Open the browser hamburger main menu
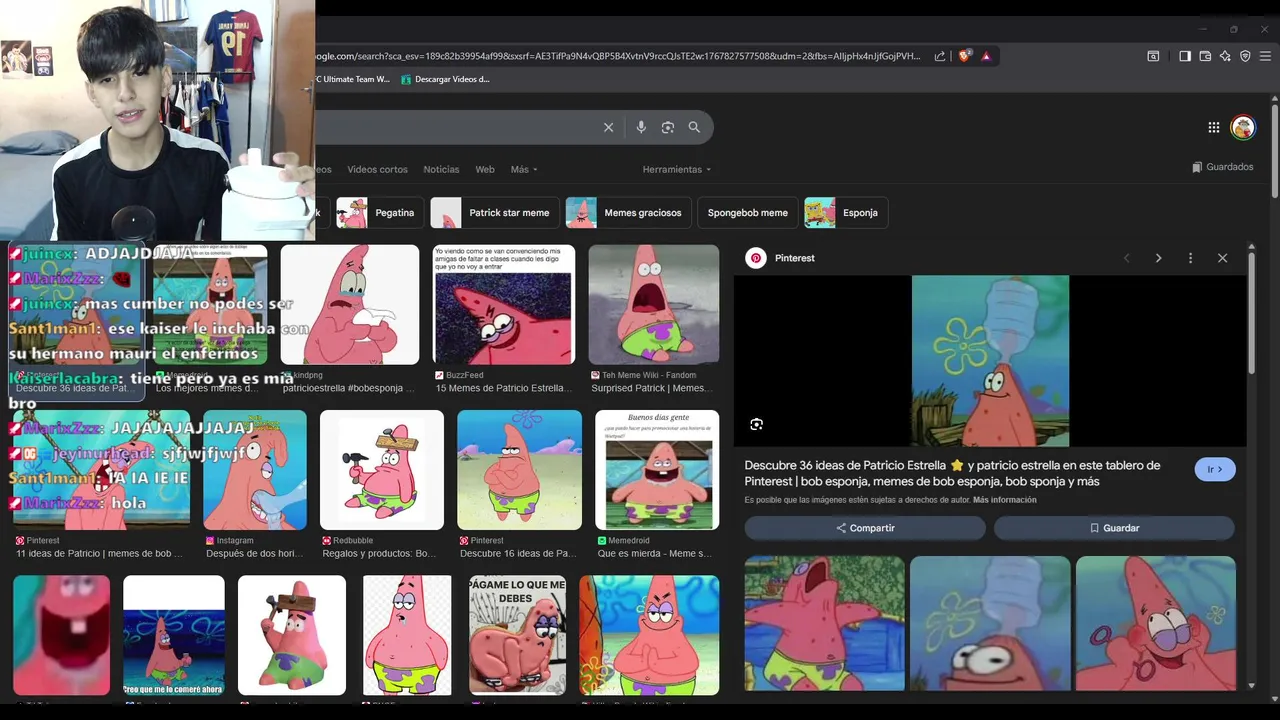 tap(1265, 56)
